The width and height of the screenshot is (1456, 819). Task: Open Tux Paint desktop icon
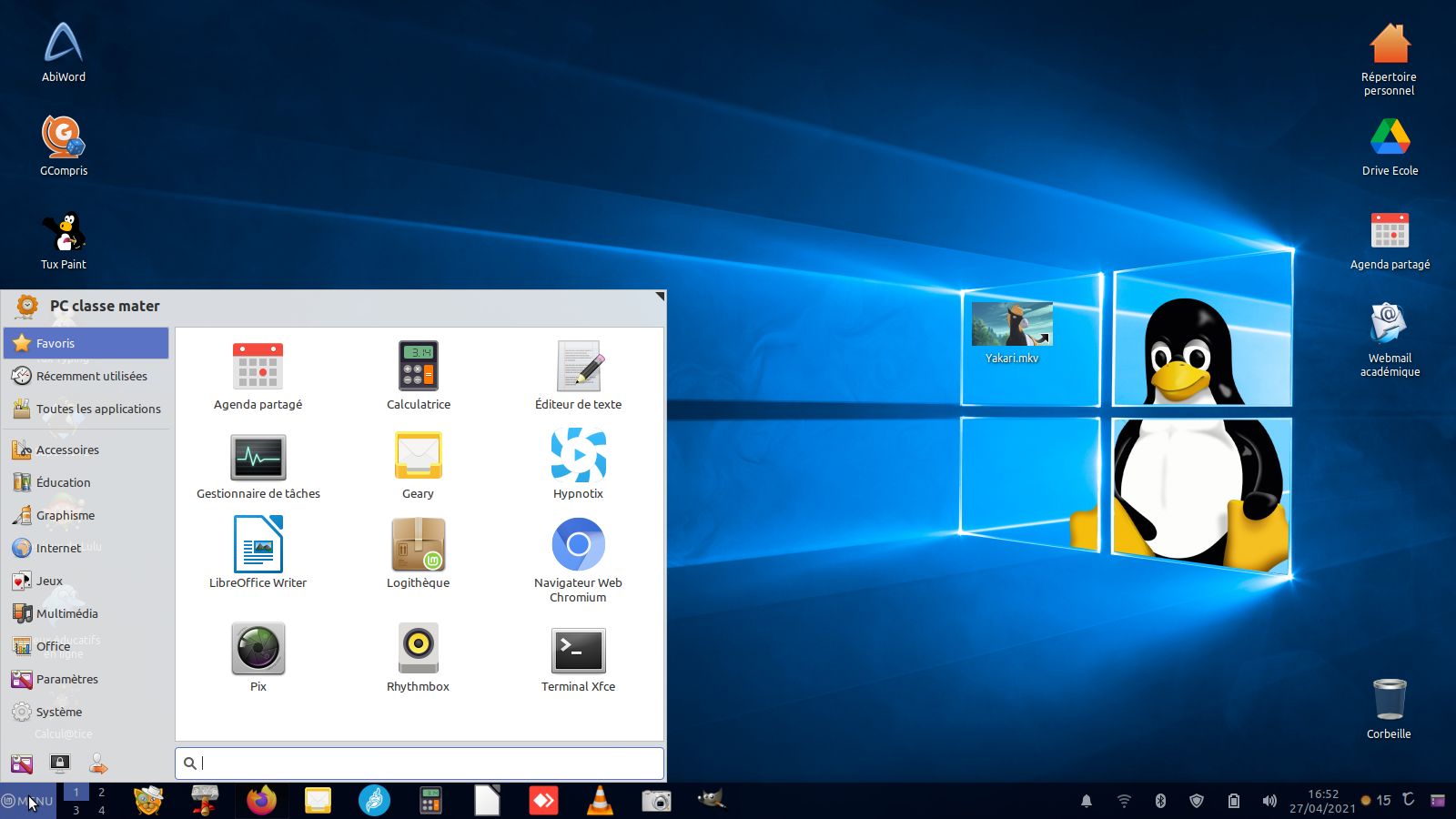pyautogui.click(x=64, y=240)
